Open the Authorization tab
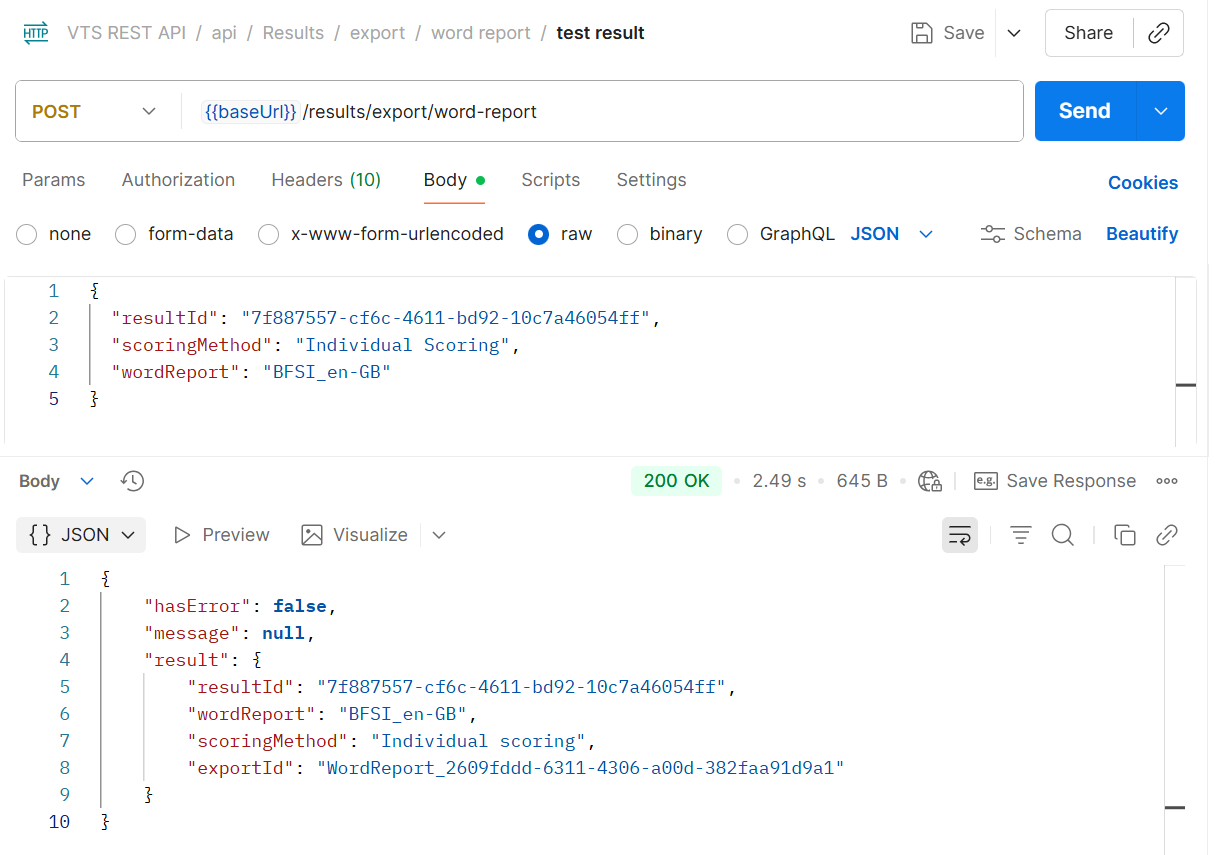The image size is (1229, 855). coord(178,180)
